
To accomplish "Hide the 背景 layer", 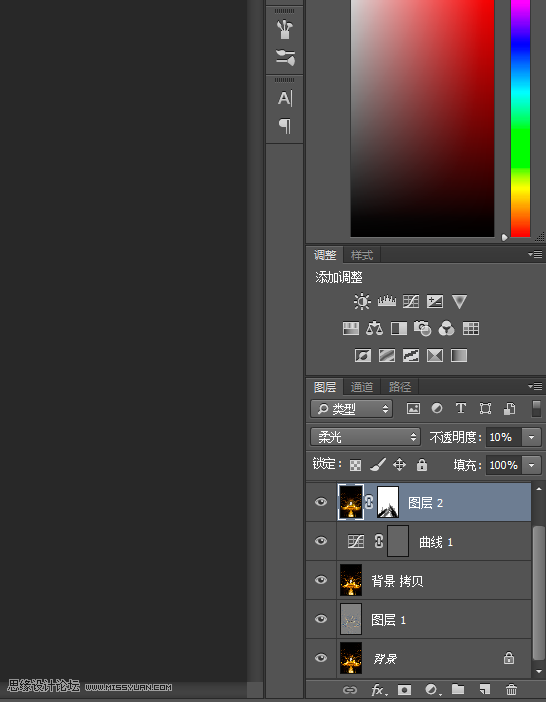I will click(x=321, y=658).
